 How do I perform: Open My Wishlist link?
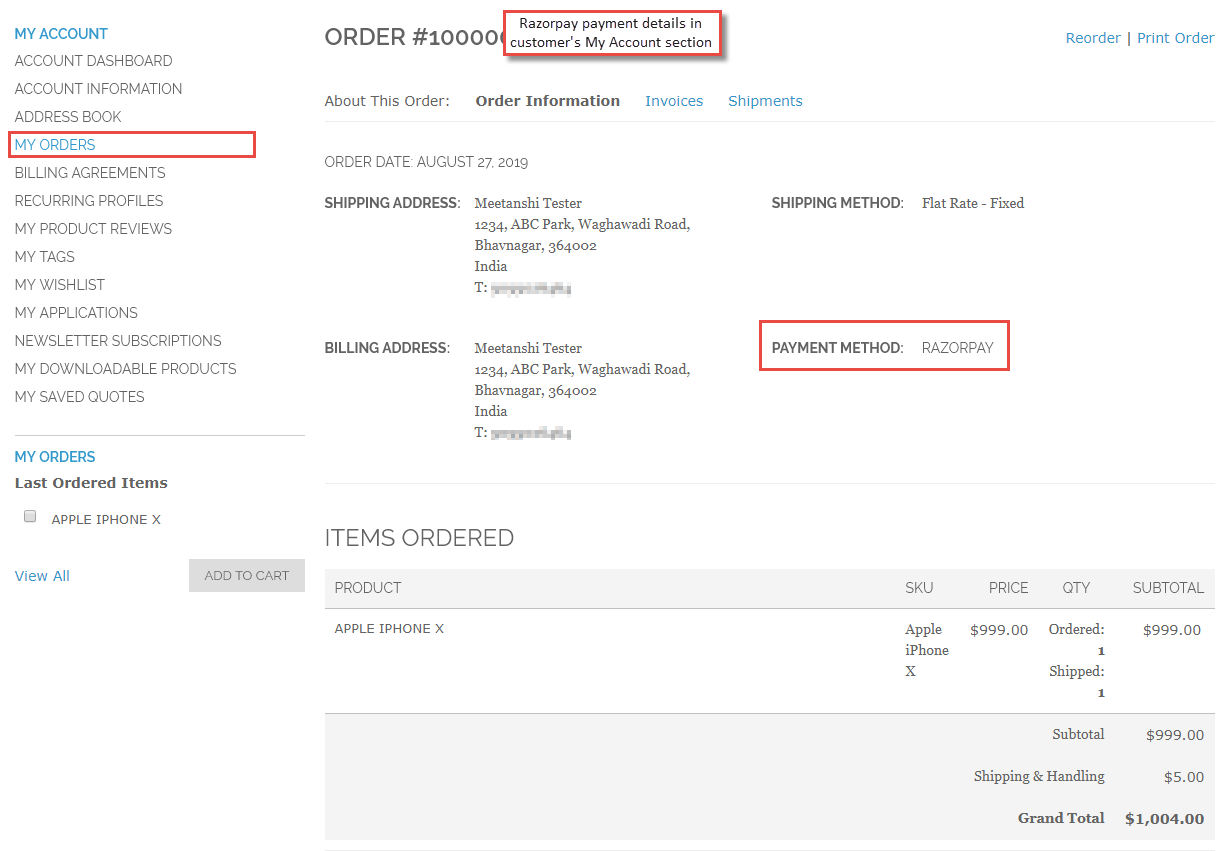[x=60, y=285]
